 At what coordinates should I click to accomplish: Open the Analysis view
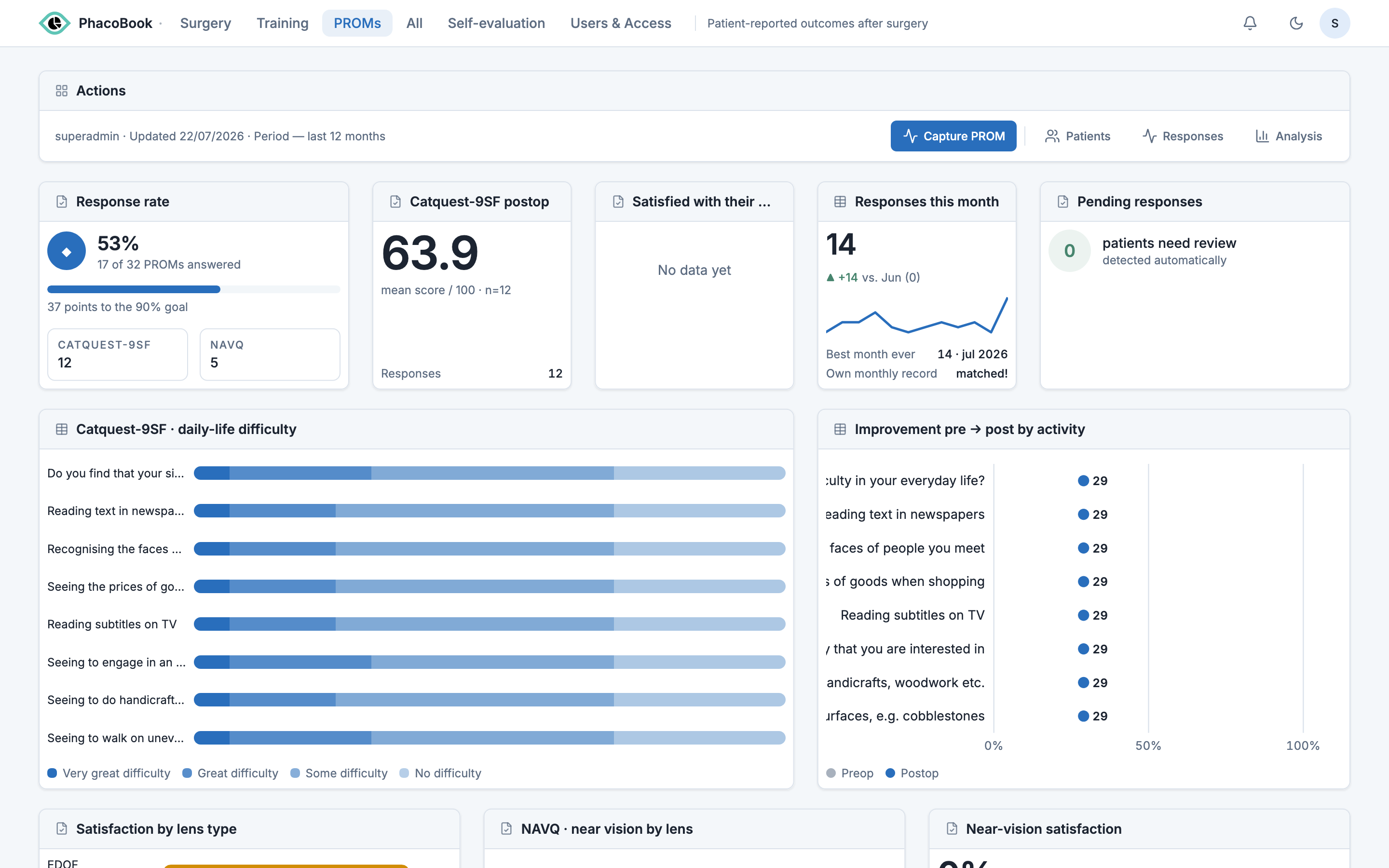click(1289, 136)
